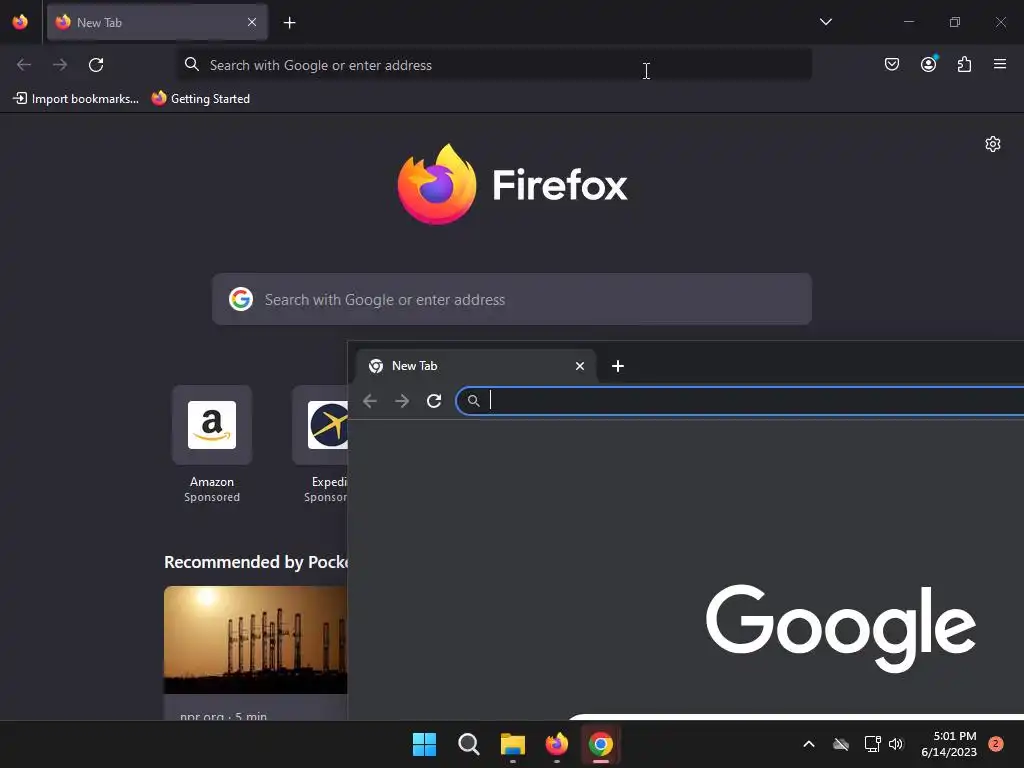Viewport: 1024px width, 768px height.
Task: Open Getting Started bookmark
Action: 201,99
